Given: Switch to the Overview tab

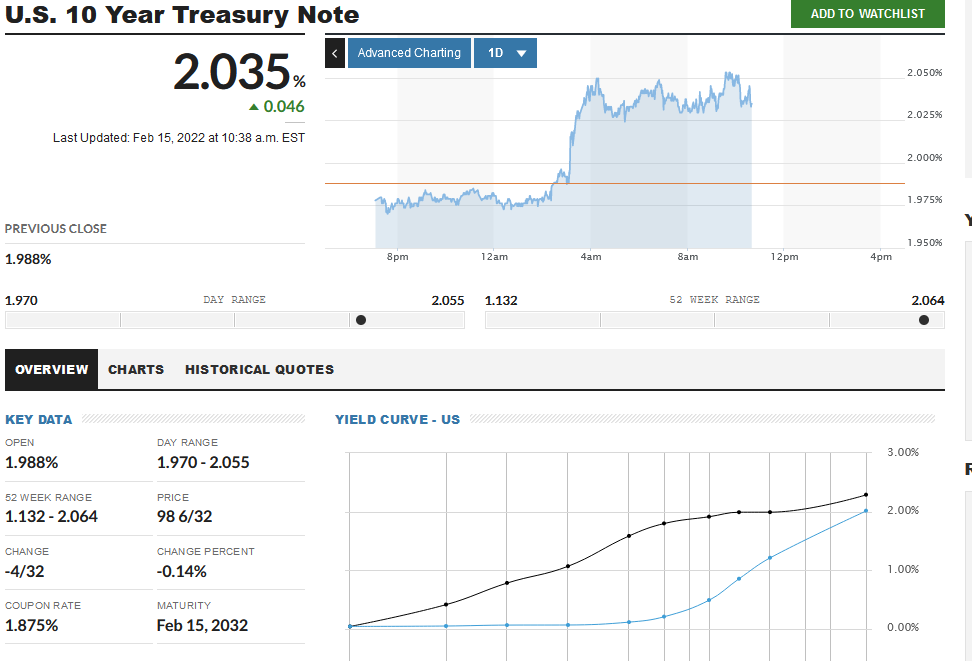Looking at the screenshot, I should (x=51, y=370).
